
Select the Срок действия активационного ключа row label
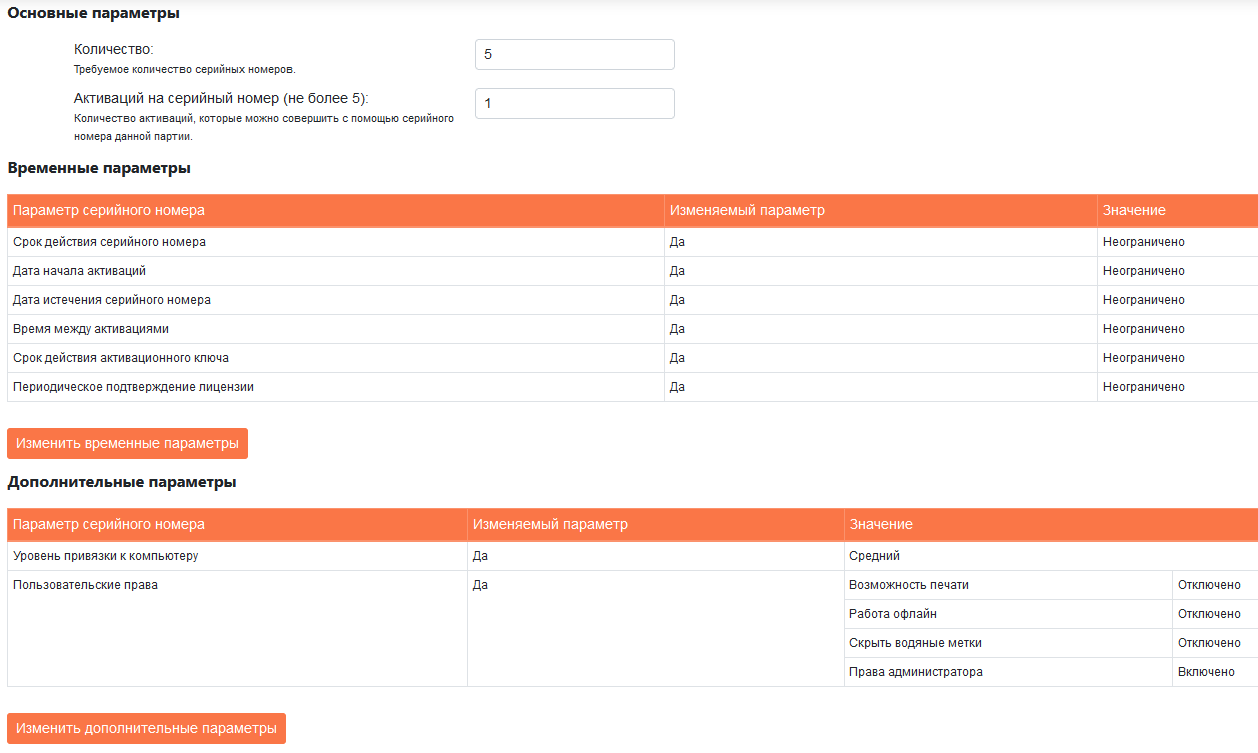[x=121, y=358]
